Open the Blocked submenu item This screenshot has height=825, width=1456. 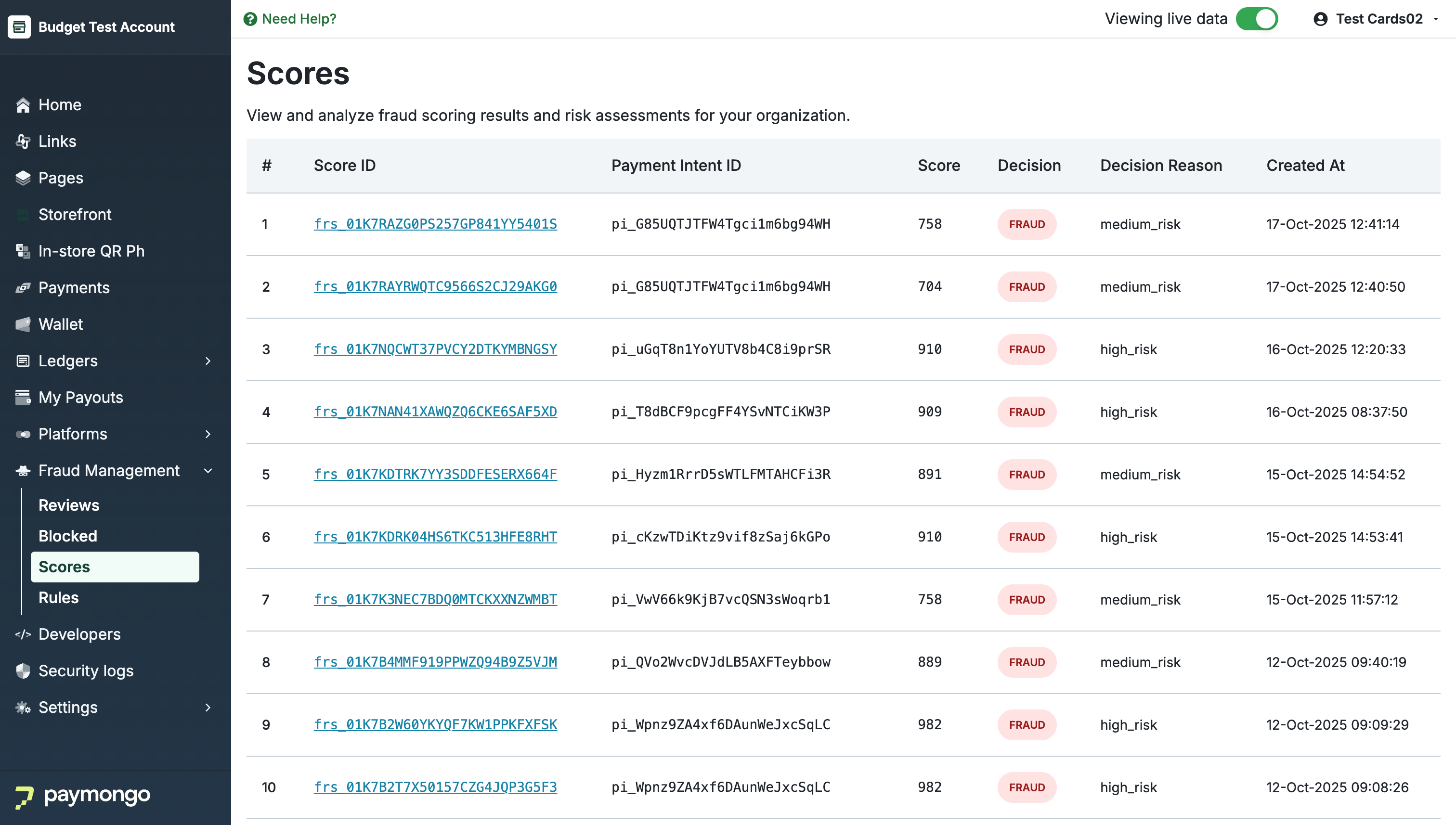(x=67, y=536)
